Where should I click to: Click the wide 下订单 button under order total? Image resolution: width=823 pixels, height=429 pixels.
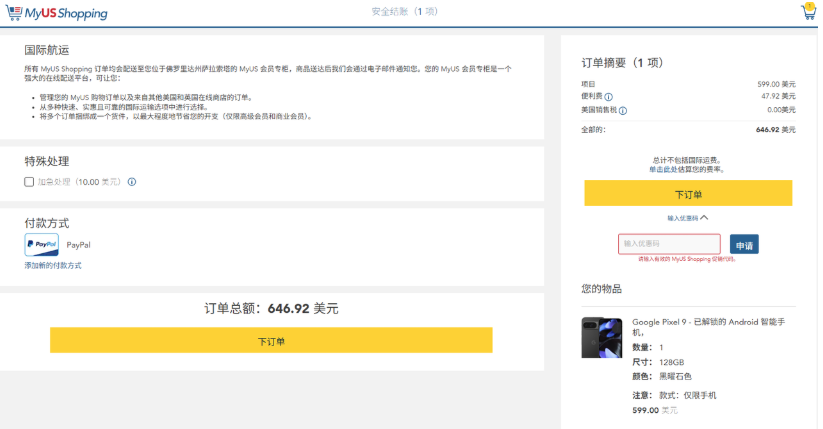click(x=271, y=341)
